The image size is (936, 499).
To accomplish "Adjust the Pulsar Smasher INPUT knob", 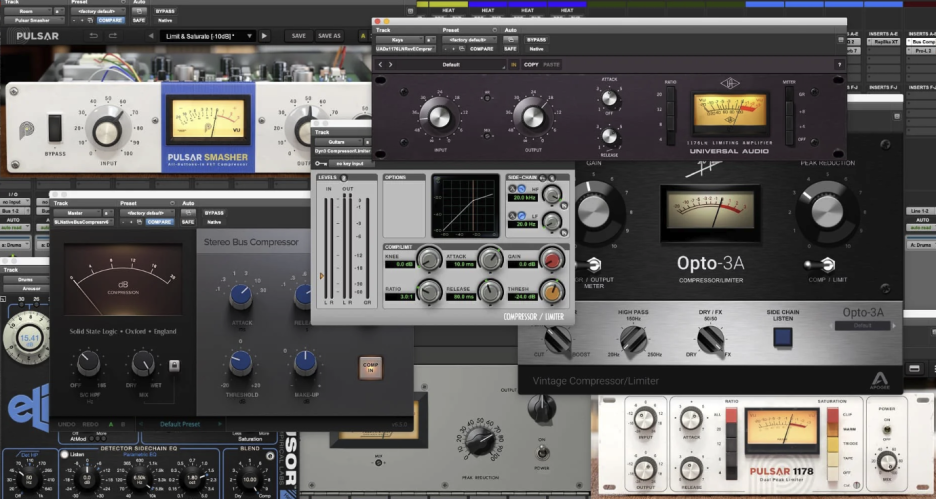I will [x=107, y=130].
